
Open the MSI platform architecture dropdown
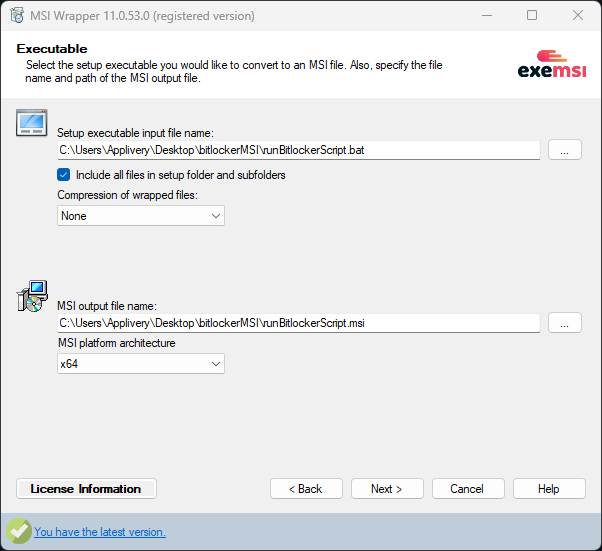141,364
